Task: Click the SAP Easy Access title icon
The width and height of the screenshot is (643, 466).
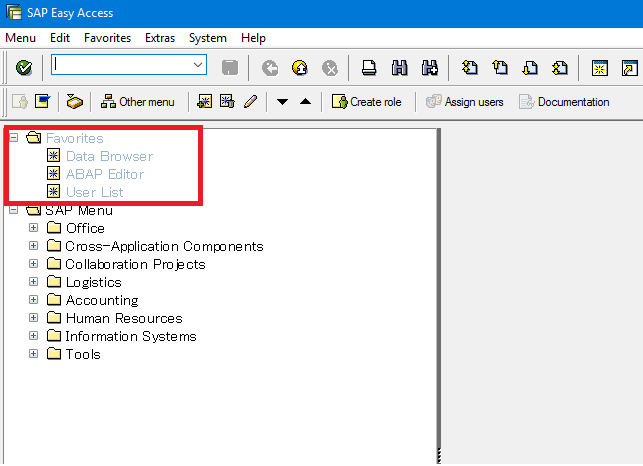Action: tap(14, 12)
